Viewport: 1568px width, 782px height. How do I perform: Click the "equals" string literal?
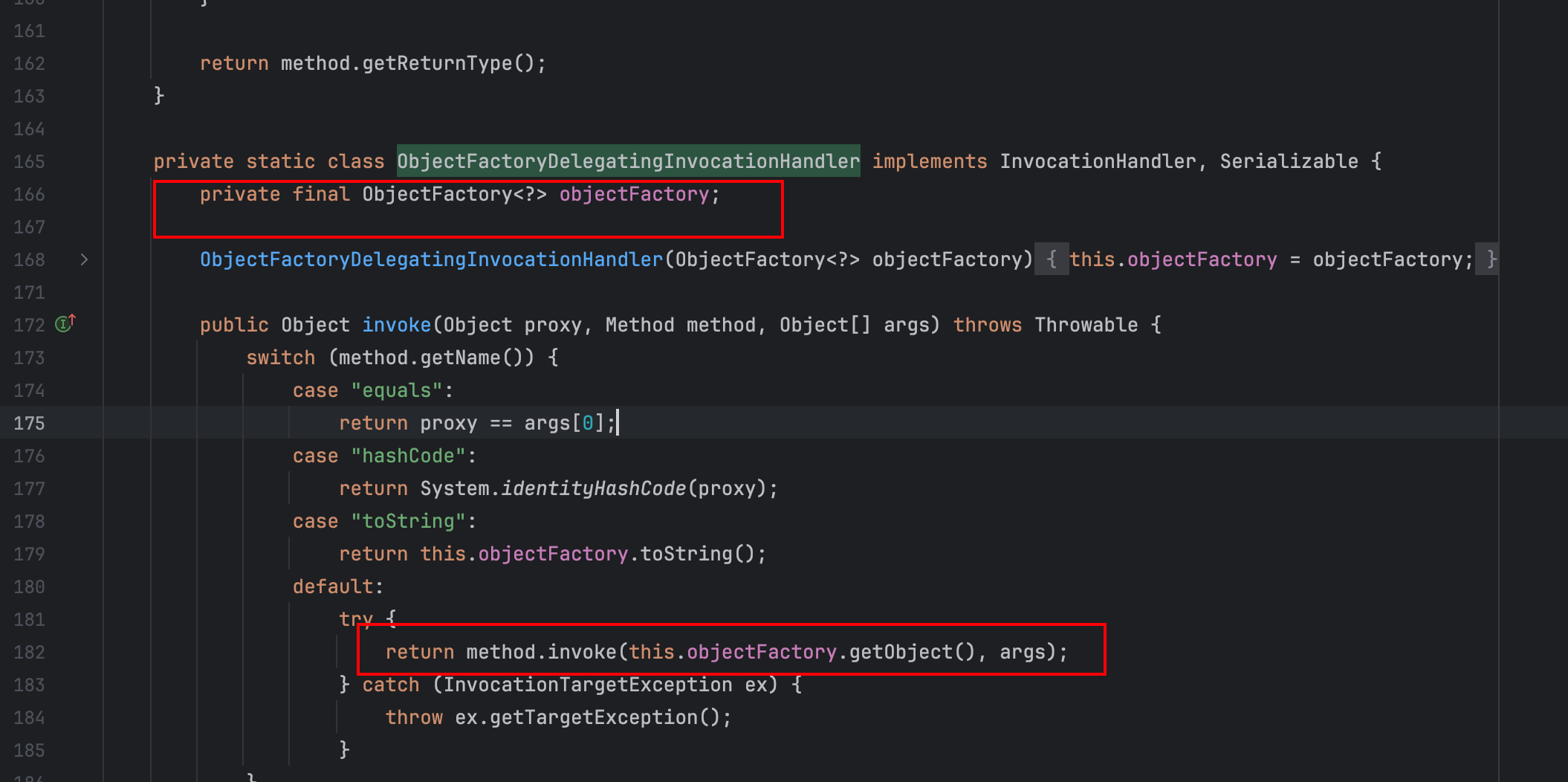[397, 390]
